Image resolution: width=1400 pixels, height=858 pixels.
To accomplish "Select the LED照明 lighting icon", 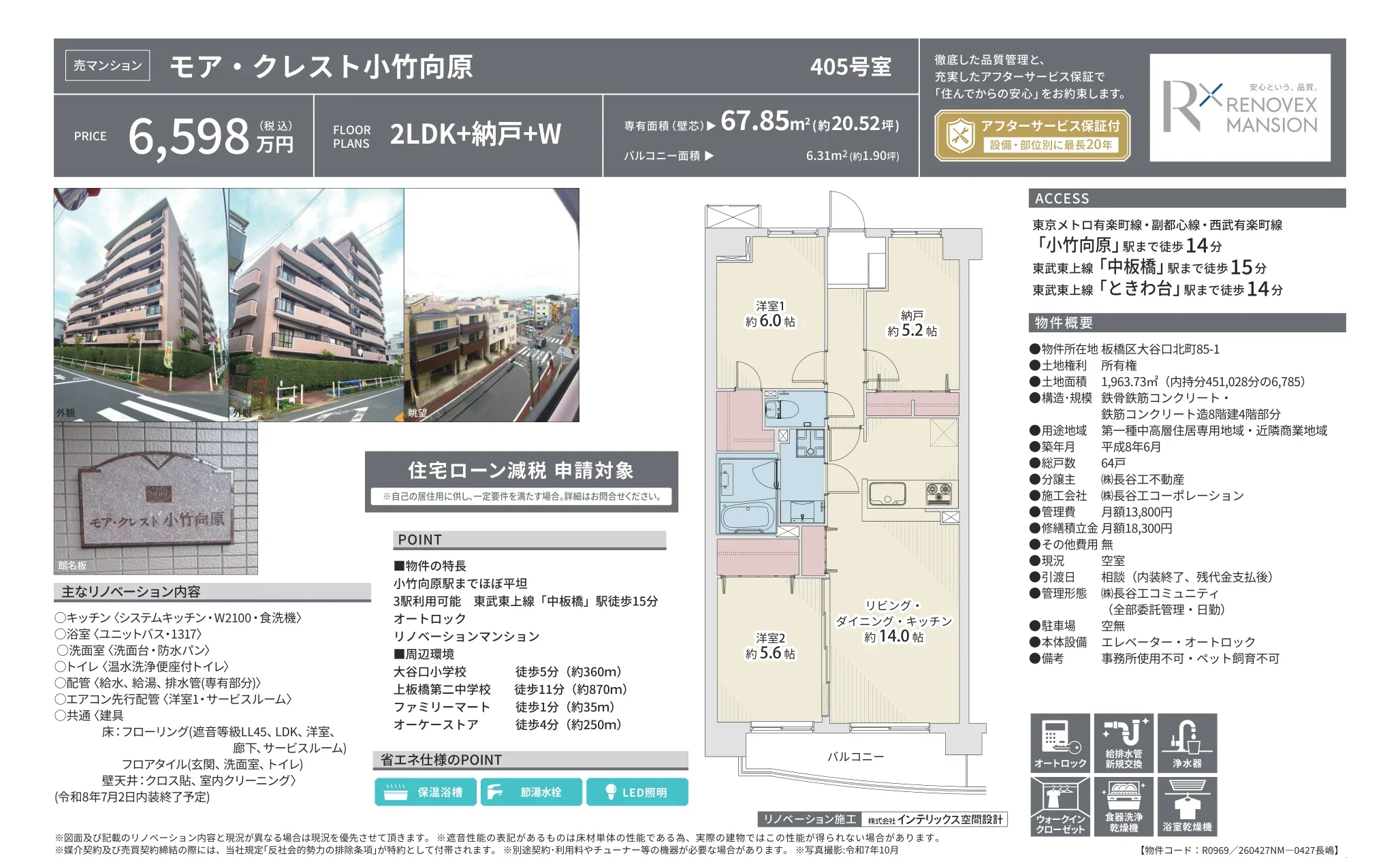I will [637, 791].
